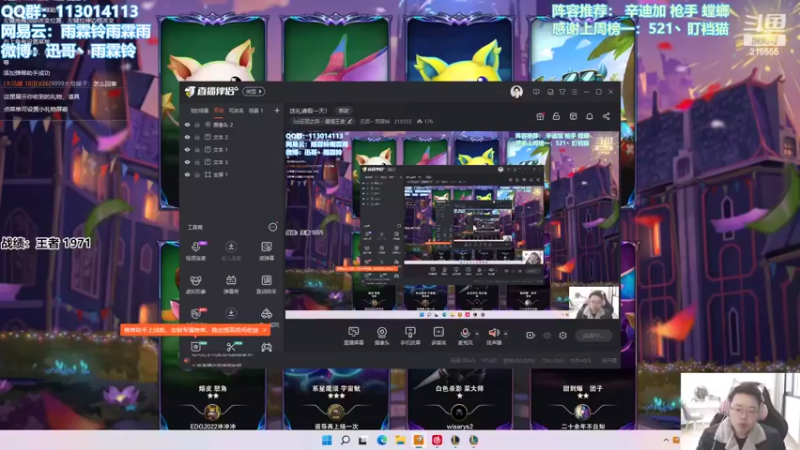
Task: Open the scissors clip tool in the toolbox
Action: pos(231,347)
